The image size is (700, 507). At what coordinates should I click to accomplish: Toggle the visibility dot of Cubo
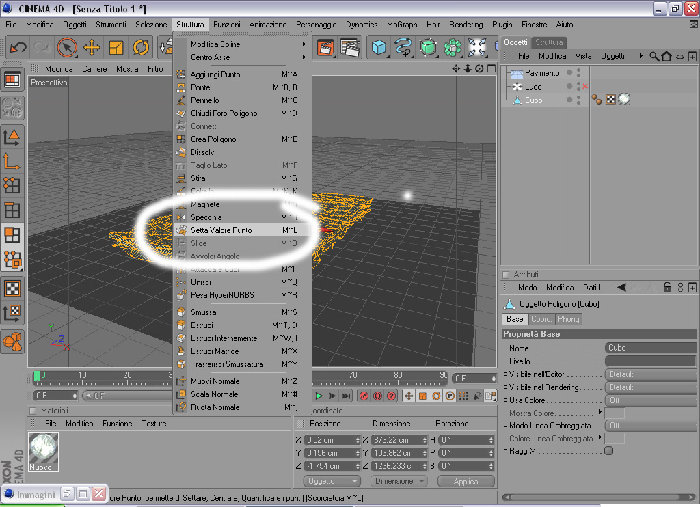tap(569, 100)
